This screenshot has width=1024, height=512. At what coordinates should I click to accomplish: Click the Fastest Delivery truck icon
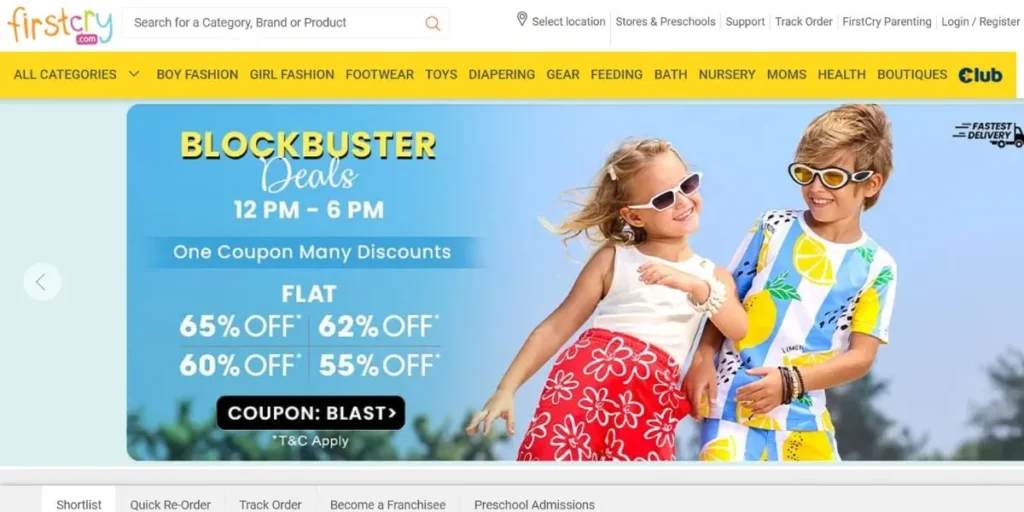coord(988,134)
